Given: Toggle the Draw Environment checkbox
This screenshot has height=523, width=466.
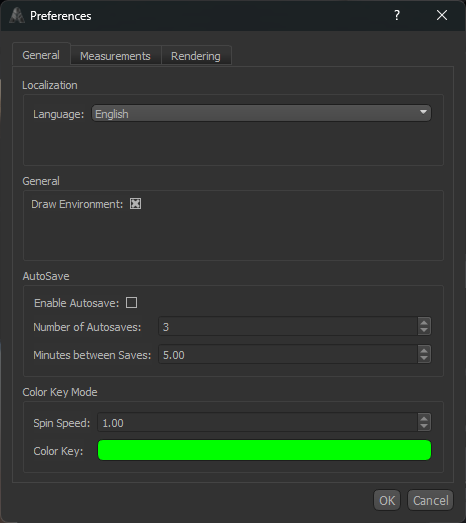Looking at the screenshot, I should coord(135,204).
